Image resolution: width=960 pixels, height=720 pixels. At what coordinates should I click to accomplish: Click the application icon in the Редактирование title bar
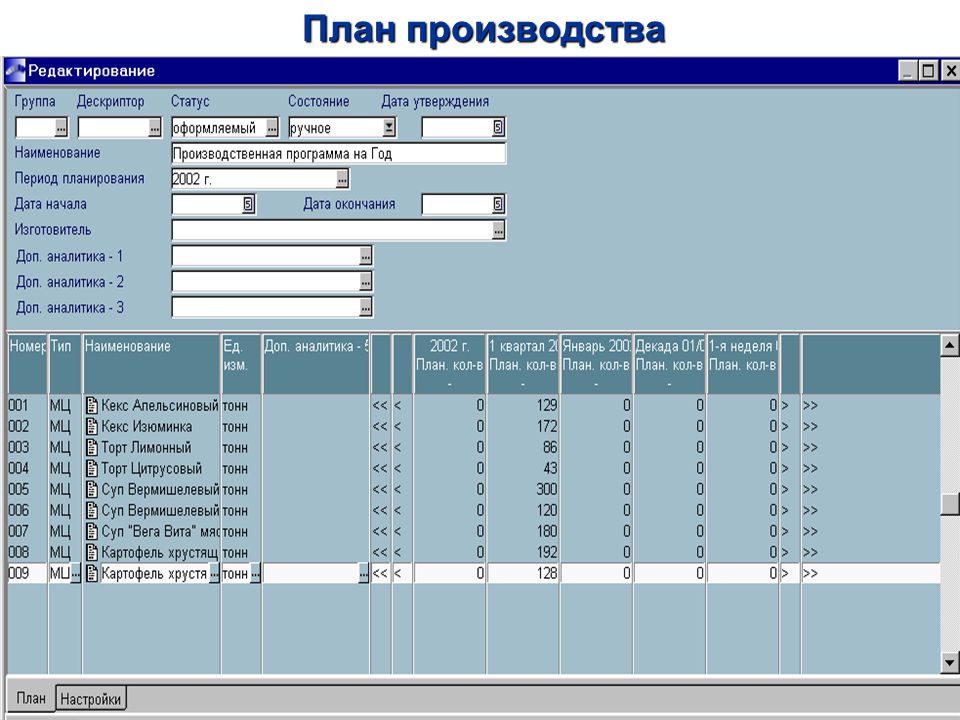pyautogui.click(x=15, y=70)
